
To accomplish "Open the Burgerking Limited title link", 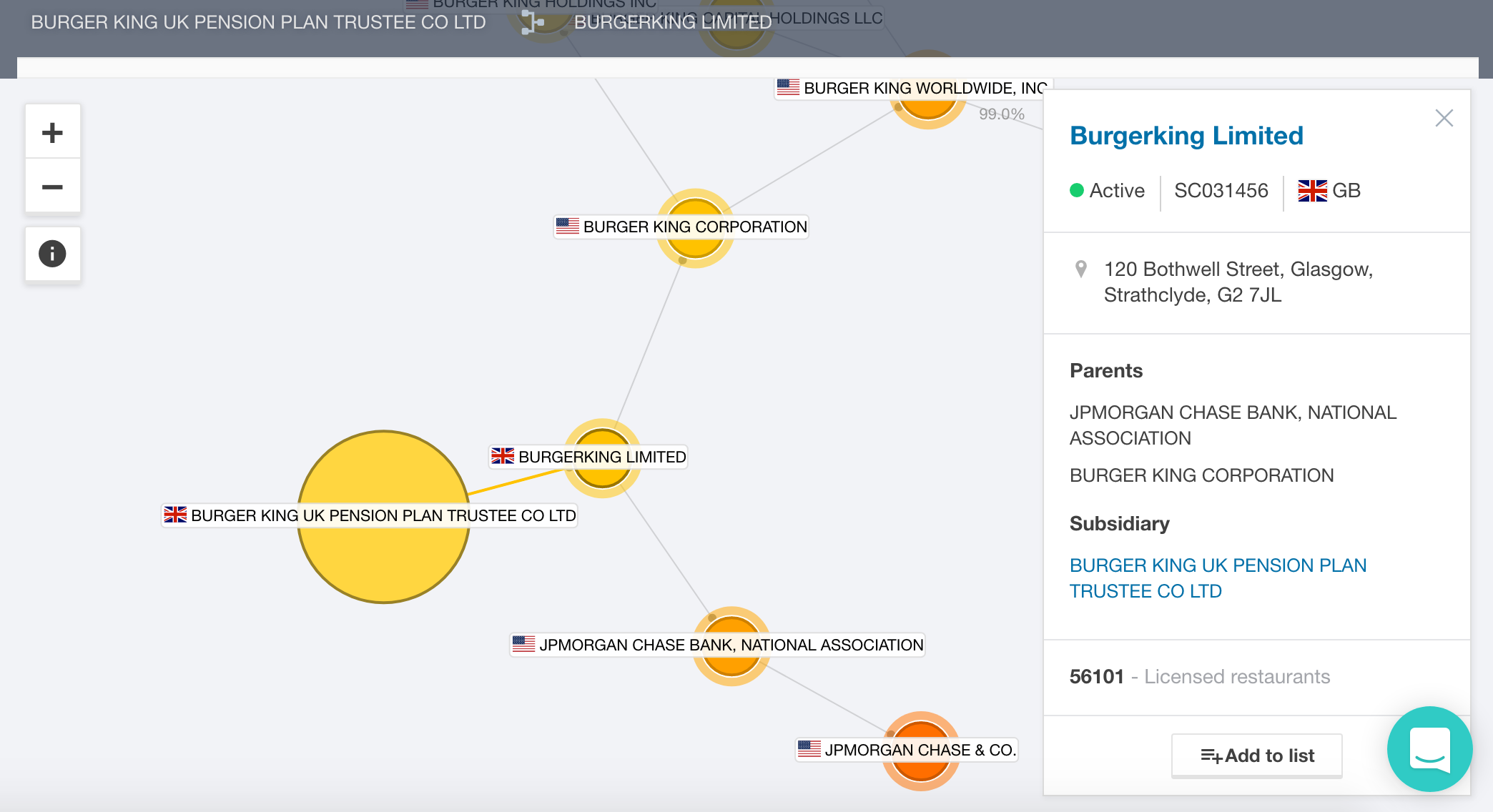I will (1186, 136).
